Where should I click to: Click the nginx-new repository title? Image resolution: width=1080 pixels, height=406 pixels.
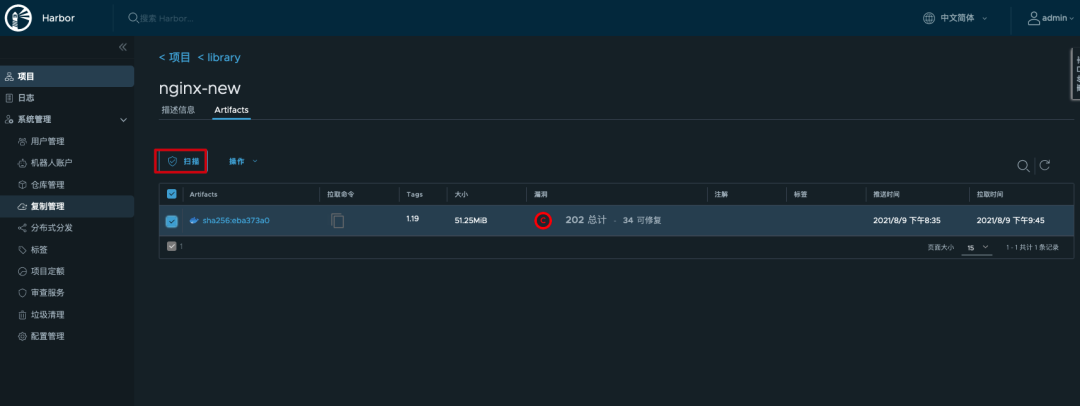[x=200, y=88]
